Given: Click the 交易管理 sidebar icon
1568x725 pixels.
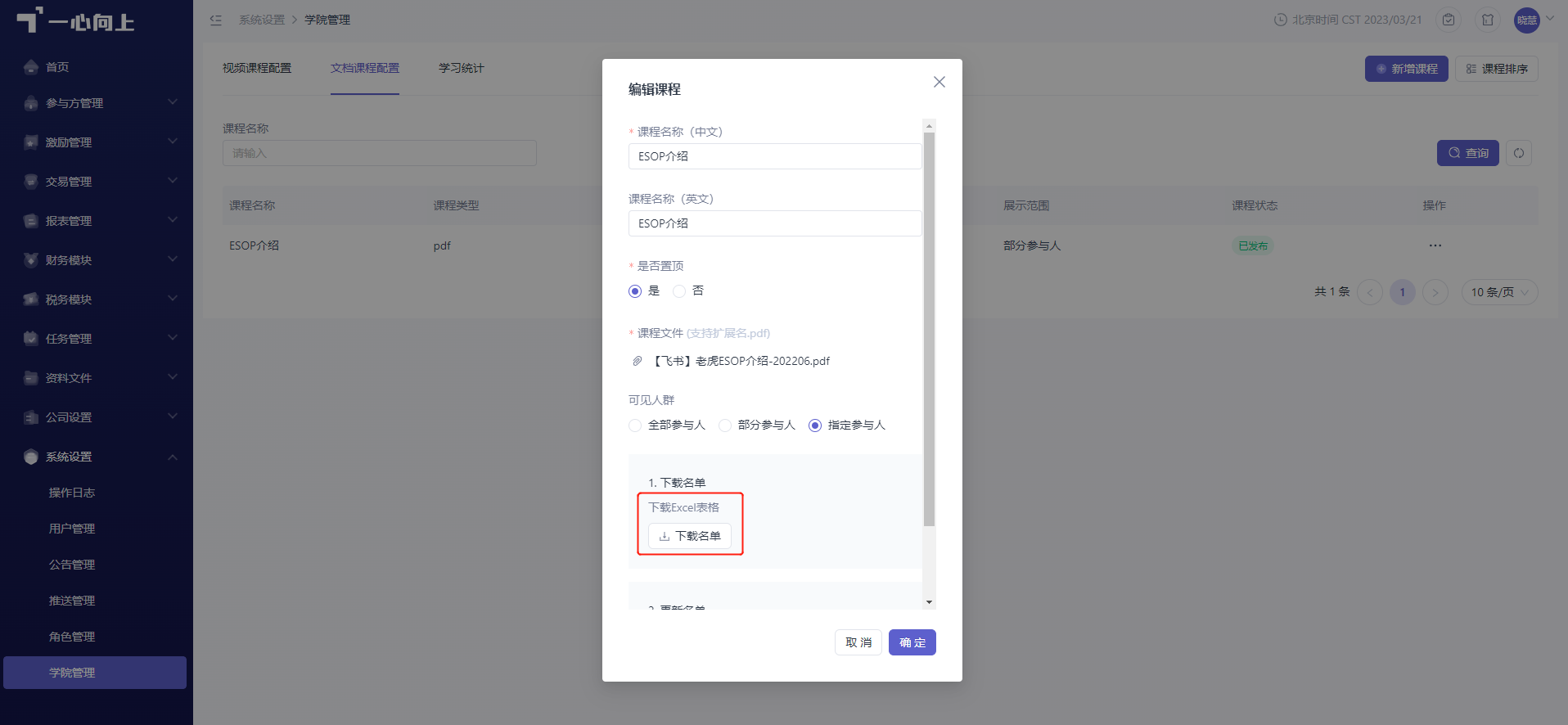Looking at the screenshot, I should (31, 182).
